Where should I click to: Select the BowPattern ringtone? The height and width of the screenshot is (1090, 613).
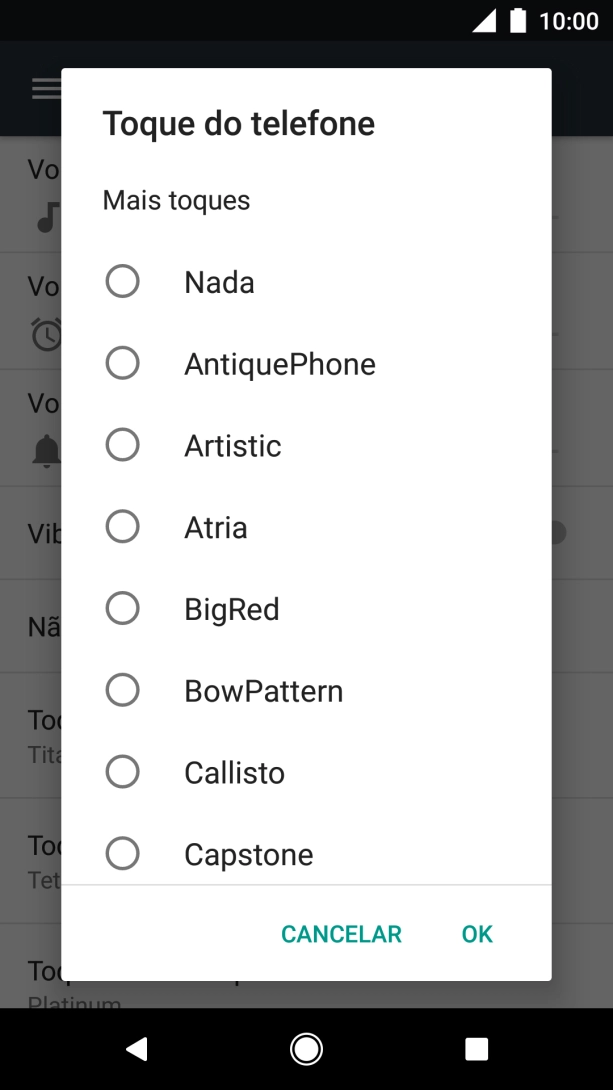click(122, 689)
